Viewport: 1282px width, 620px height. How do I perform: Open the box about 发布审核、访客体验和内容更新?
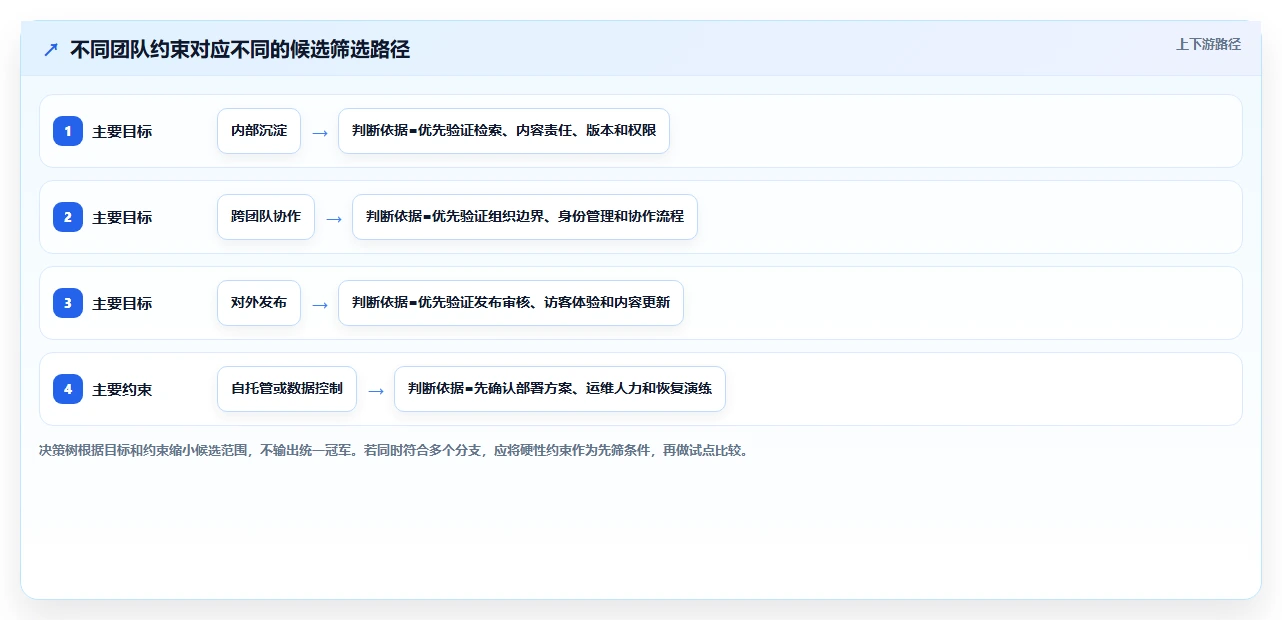(511, 303)
